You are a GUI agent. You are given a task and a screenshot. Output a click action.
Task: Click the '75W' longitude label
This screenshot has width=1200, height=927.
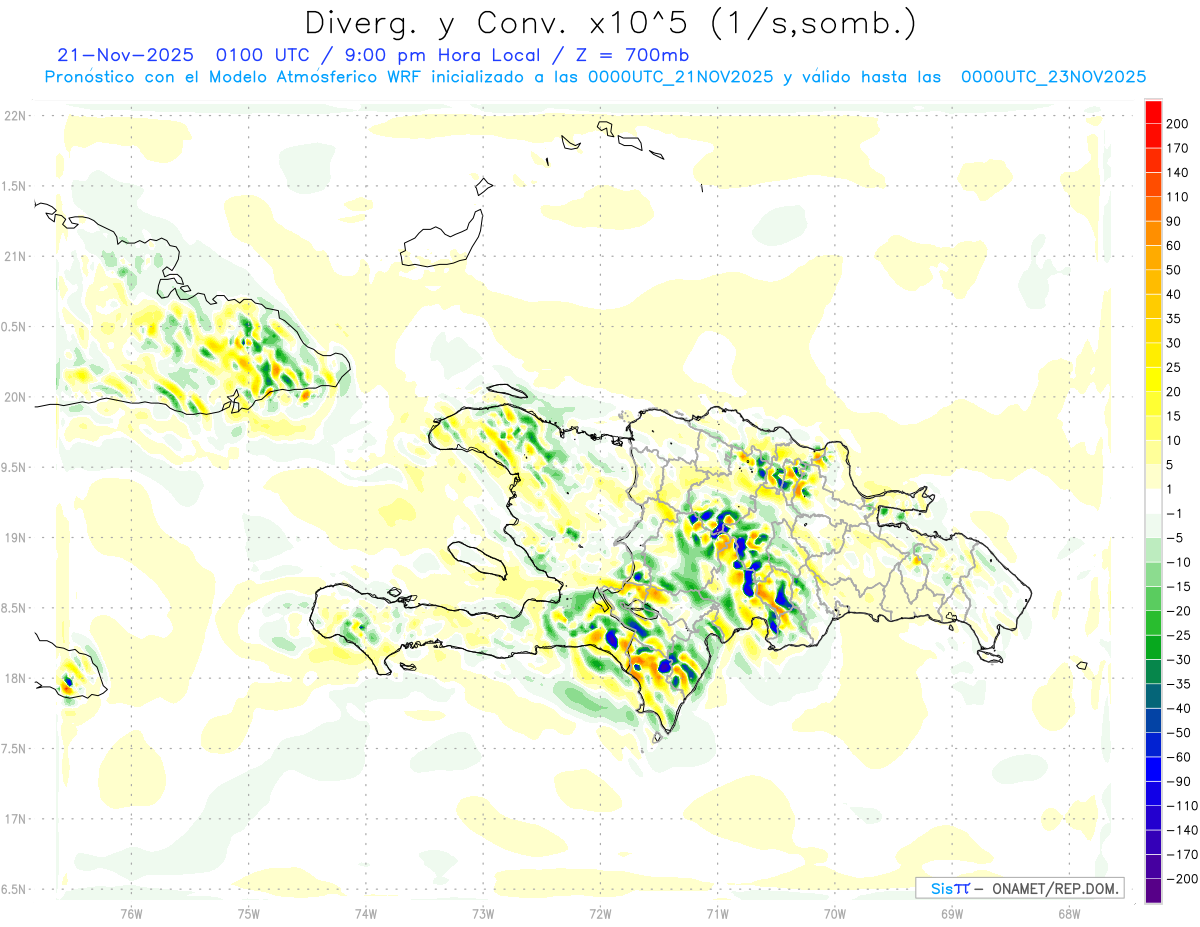(249, 913)
